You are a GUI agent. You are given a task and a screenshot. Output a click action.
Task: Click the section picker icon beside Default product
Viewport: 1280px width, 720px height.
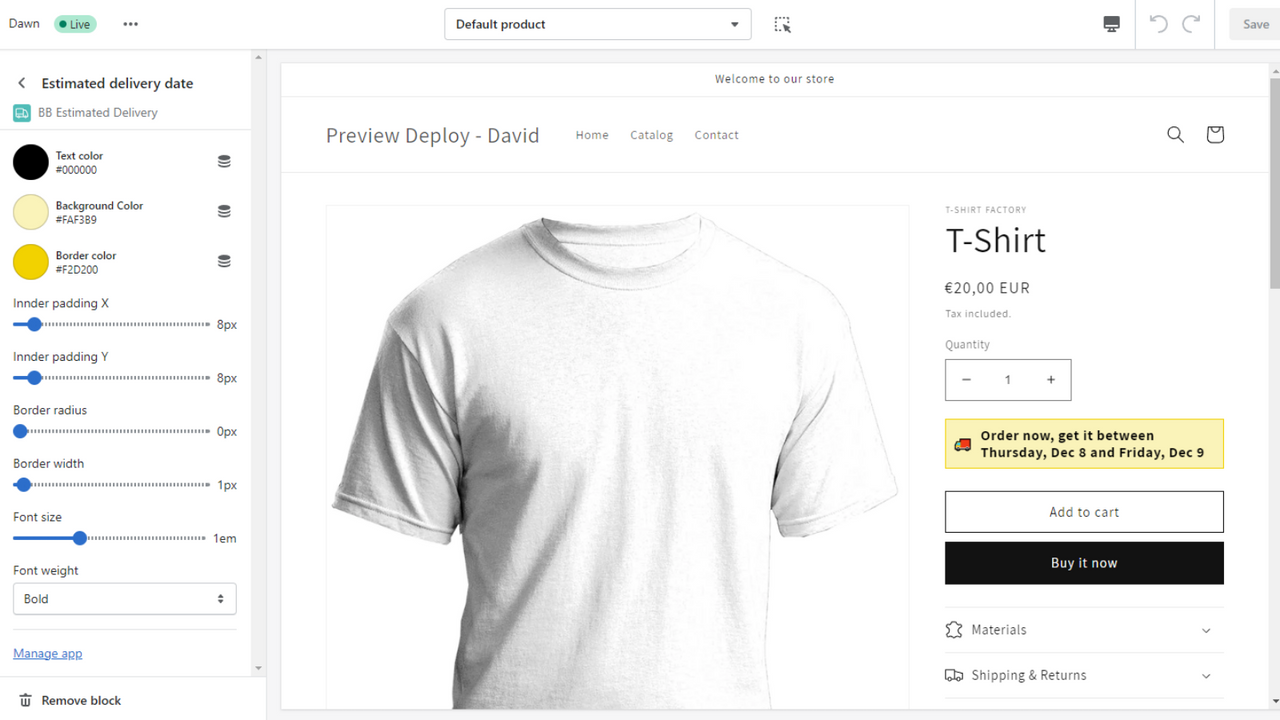(782, 24)
